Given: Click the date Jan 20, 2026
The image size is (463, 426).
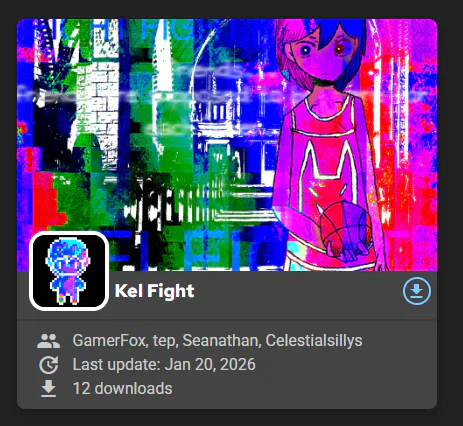Looking at the screenshot, I should pos(210,364).
